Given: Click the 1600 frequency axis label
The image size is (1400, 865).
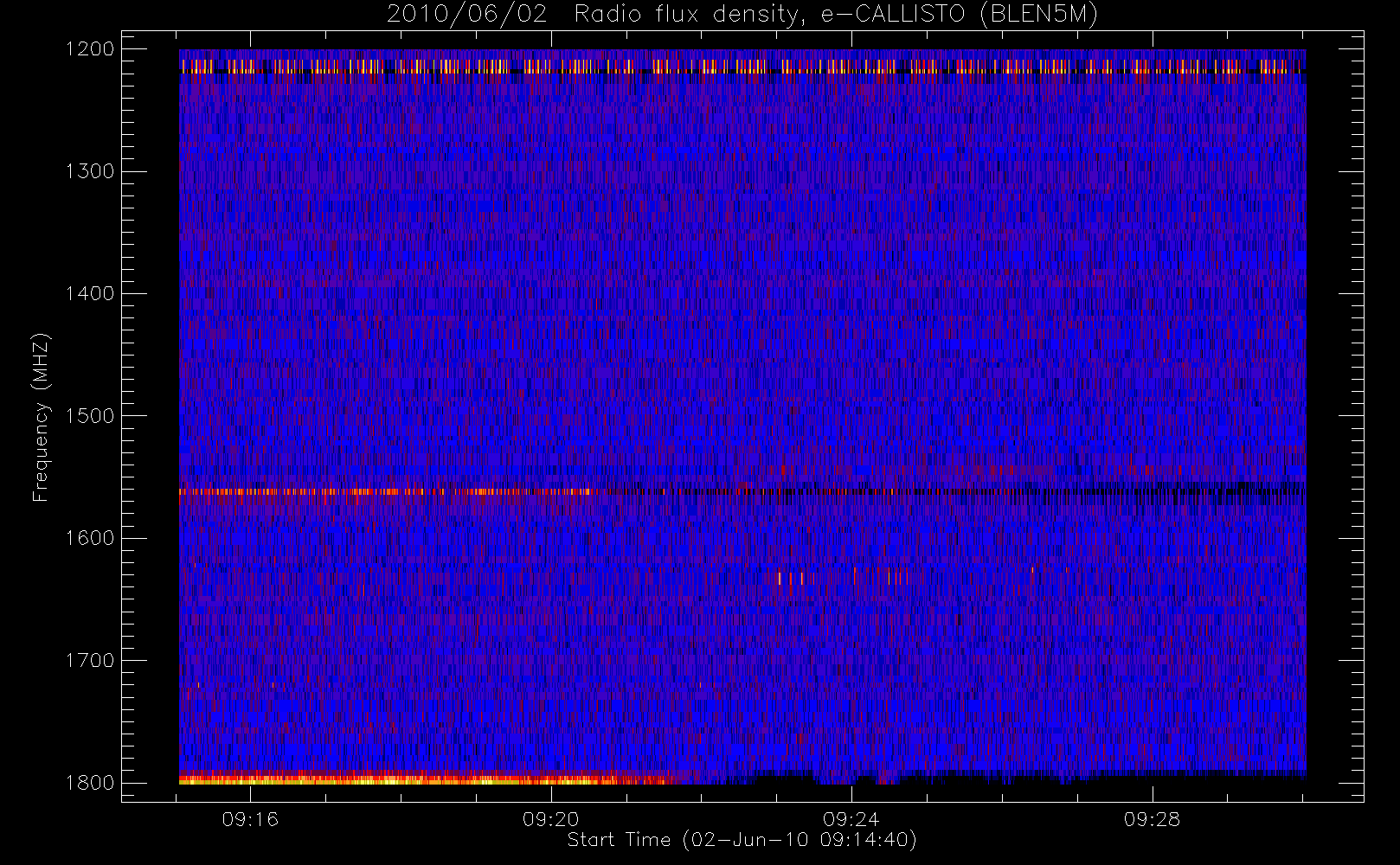Looking at the screenshot, I should (90, 538).
